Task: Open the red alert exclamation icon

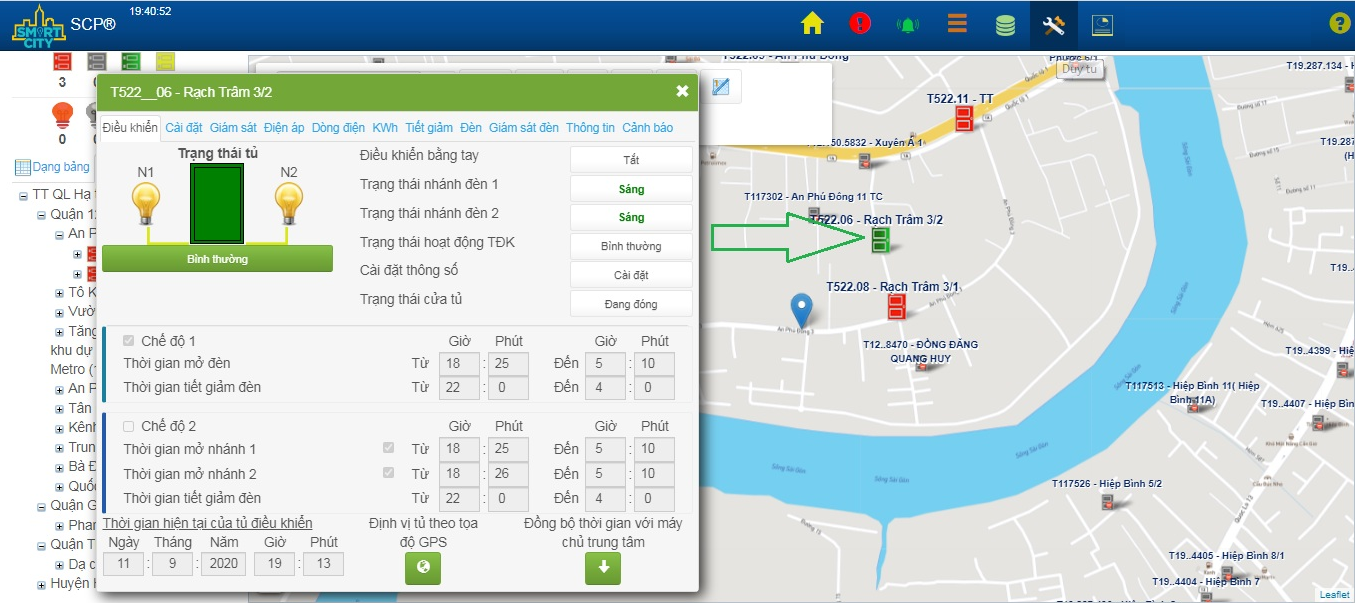Action: point(860,24)
